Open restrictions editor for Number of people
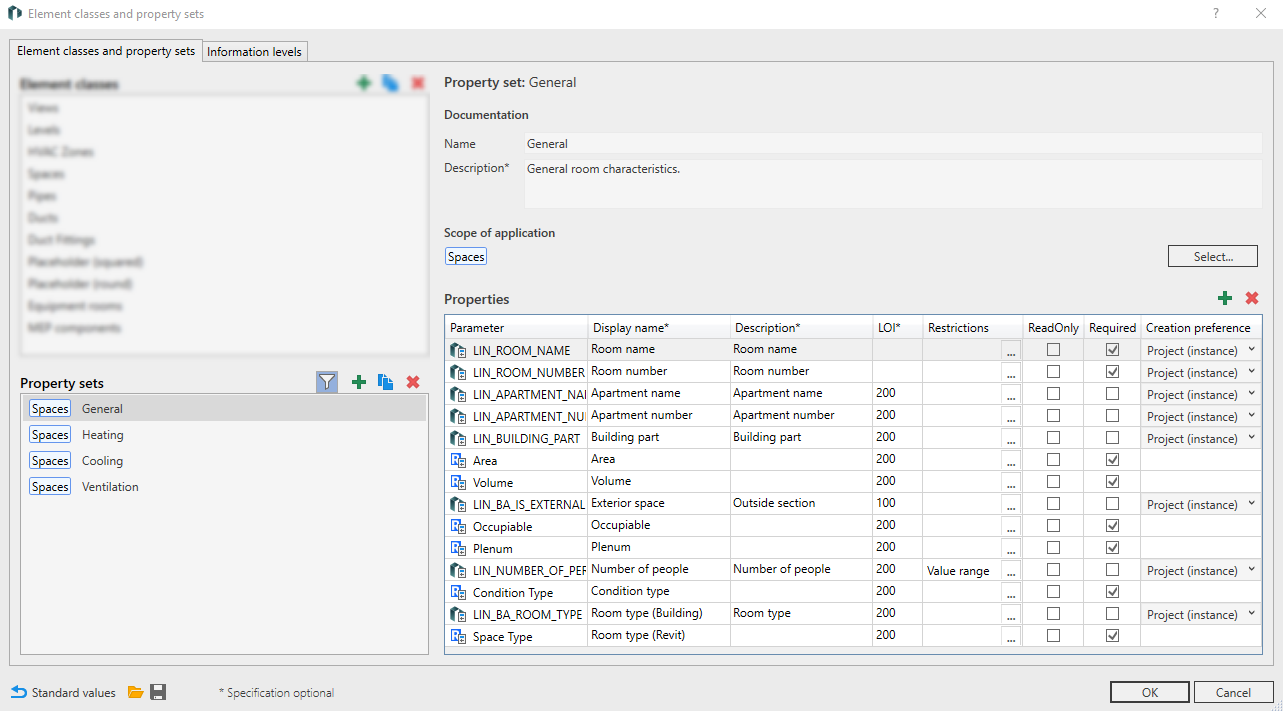Screen dimensions: 1283x711 coord(1011,571)
